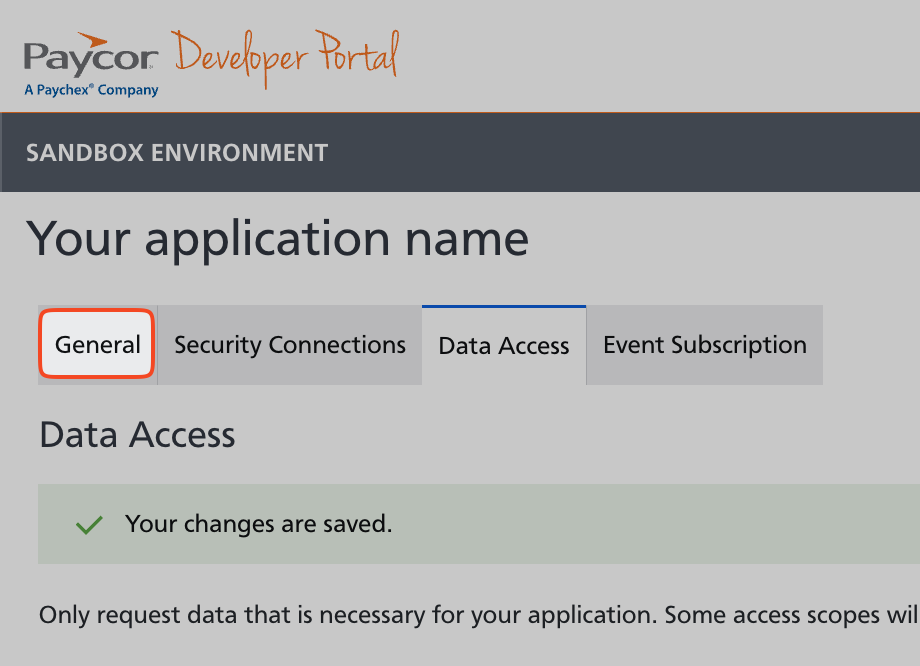Click the 'A Paychex Company' tagline

(91, 90)
